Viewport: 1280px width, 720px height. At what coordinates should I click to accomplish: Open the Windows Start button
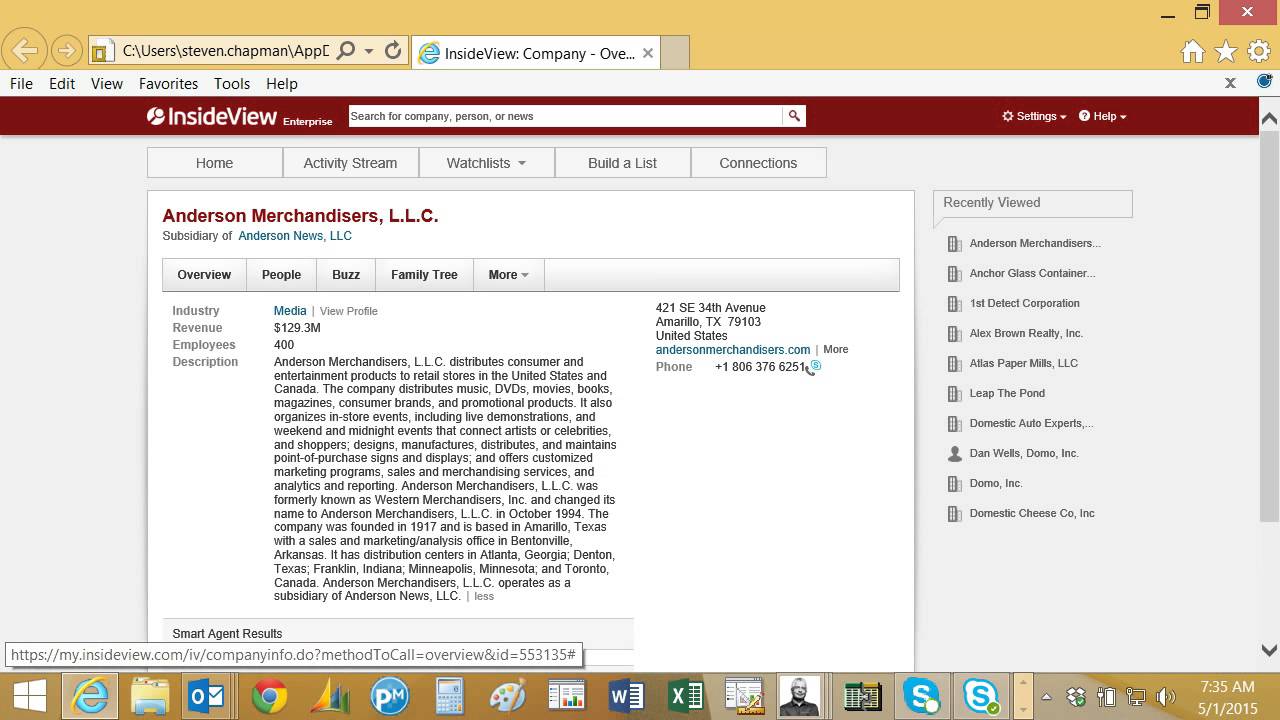29,696
